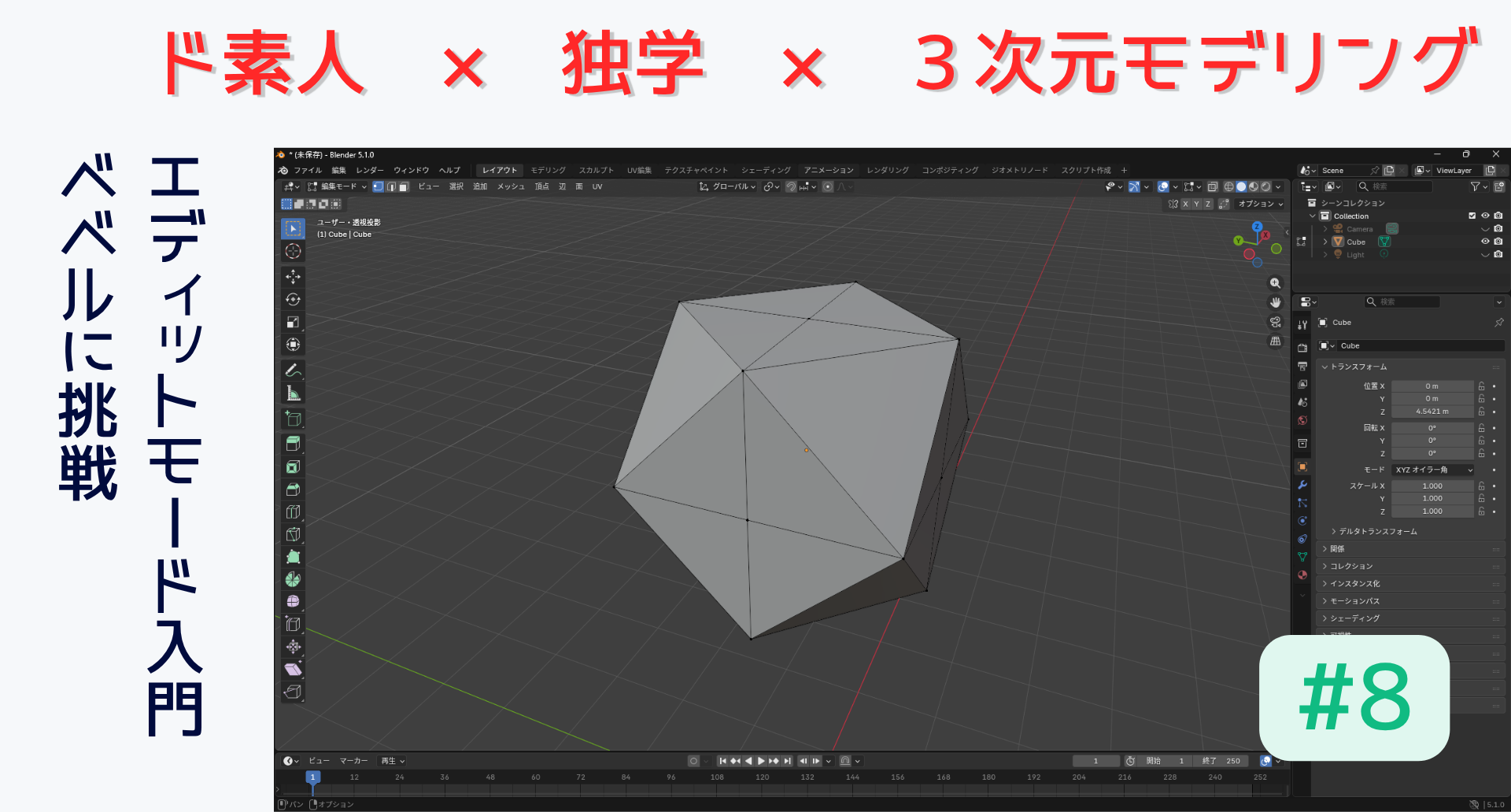This screenshot has height=812, width=1511.
Task: Select the Measure tool
Action: 293,393
